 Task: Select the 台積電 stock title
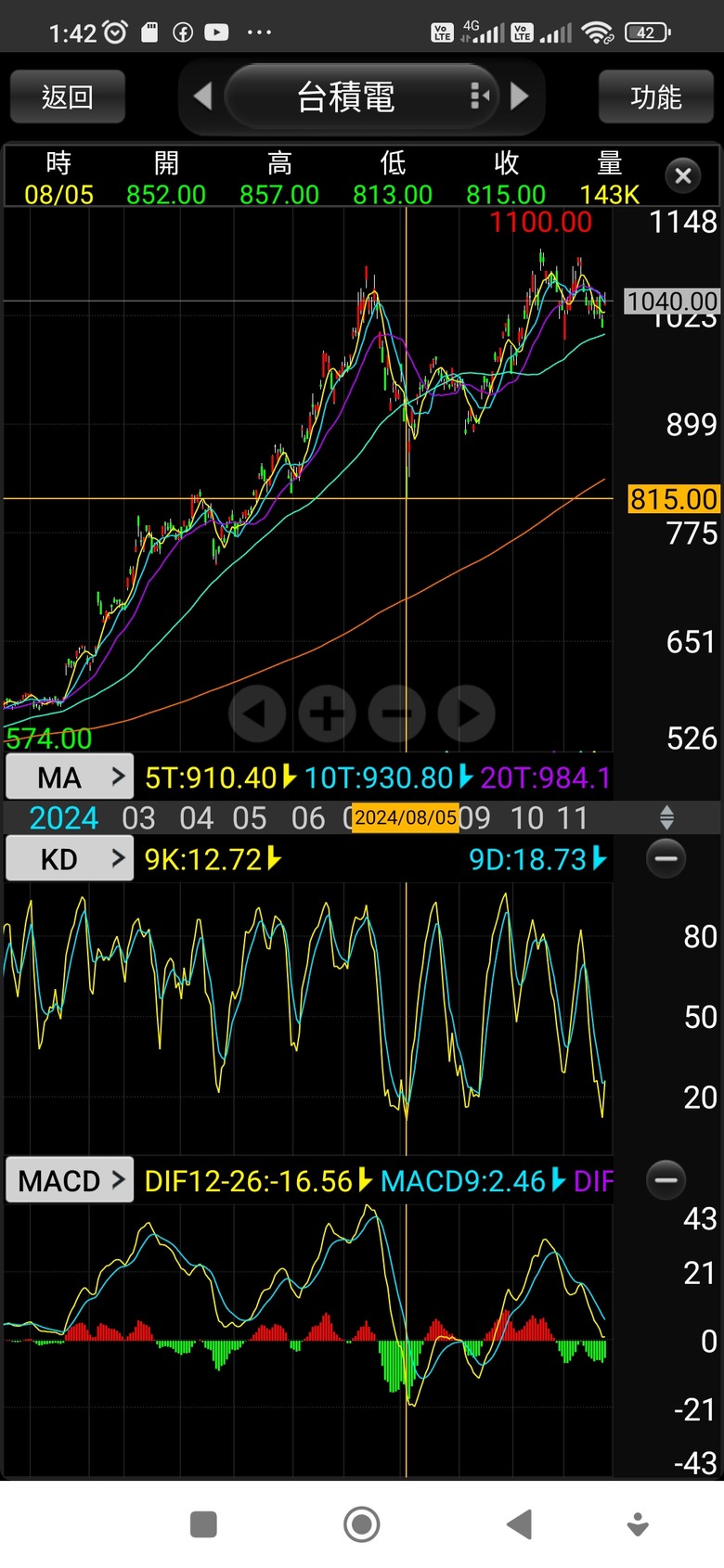(345, 96)
